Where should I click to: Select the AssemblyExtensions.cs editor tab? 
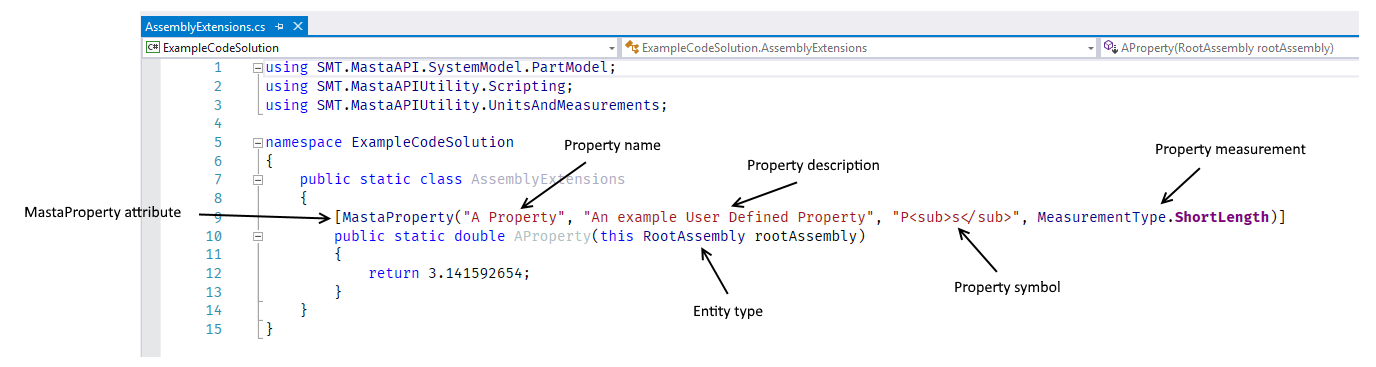tap(225, 26)
